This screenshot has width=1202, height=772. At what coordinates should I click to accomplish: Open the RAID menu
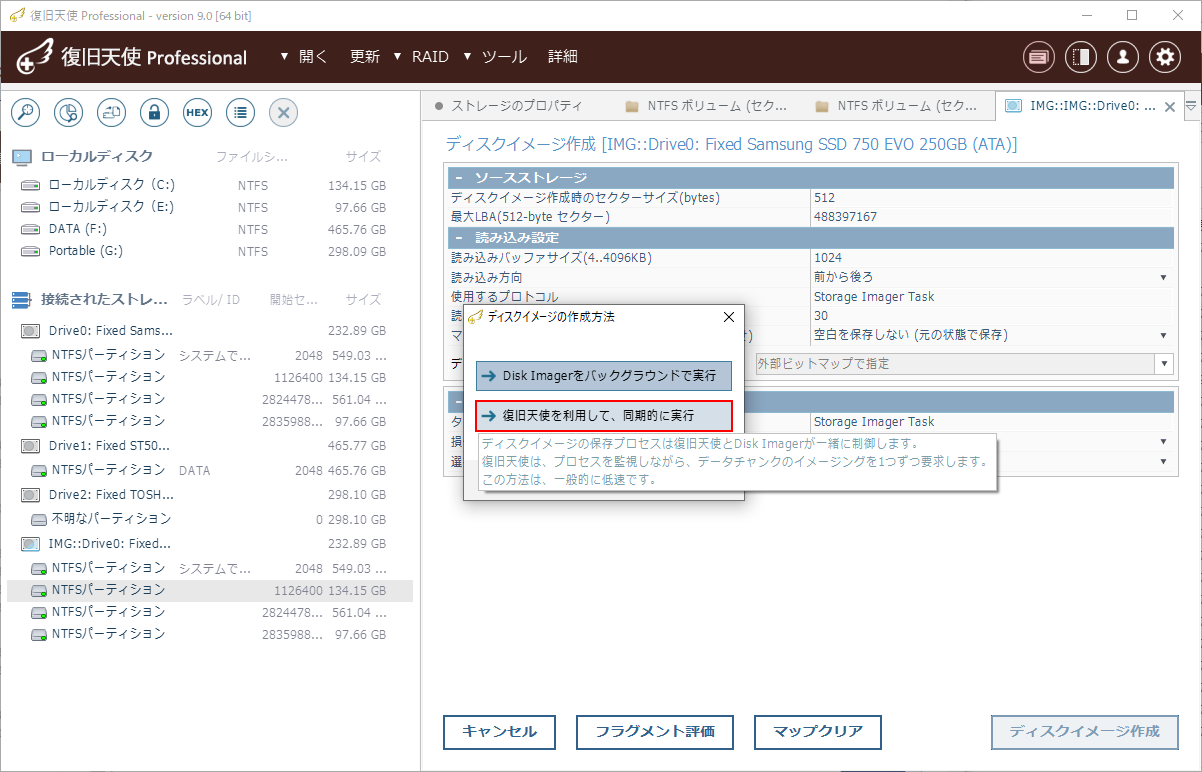click(420, 57)
